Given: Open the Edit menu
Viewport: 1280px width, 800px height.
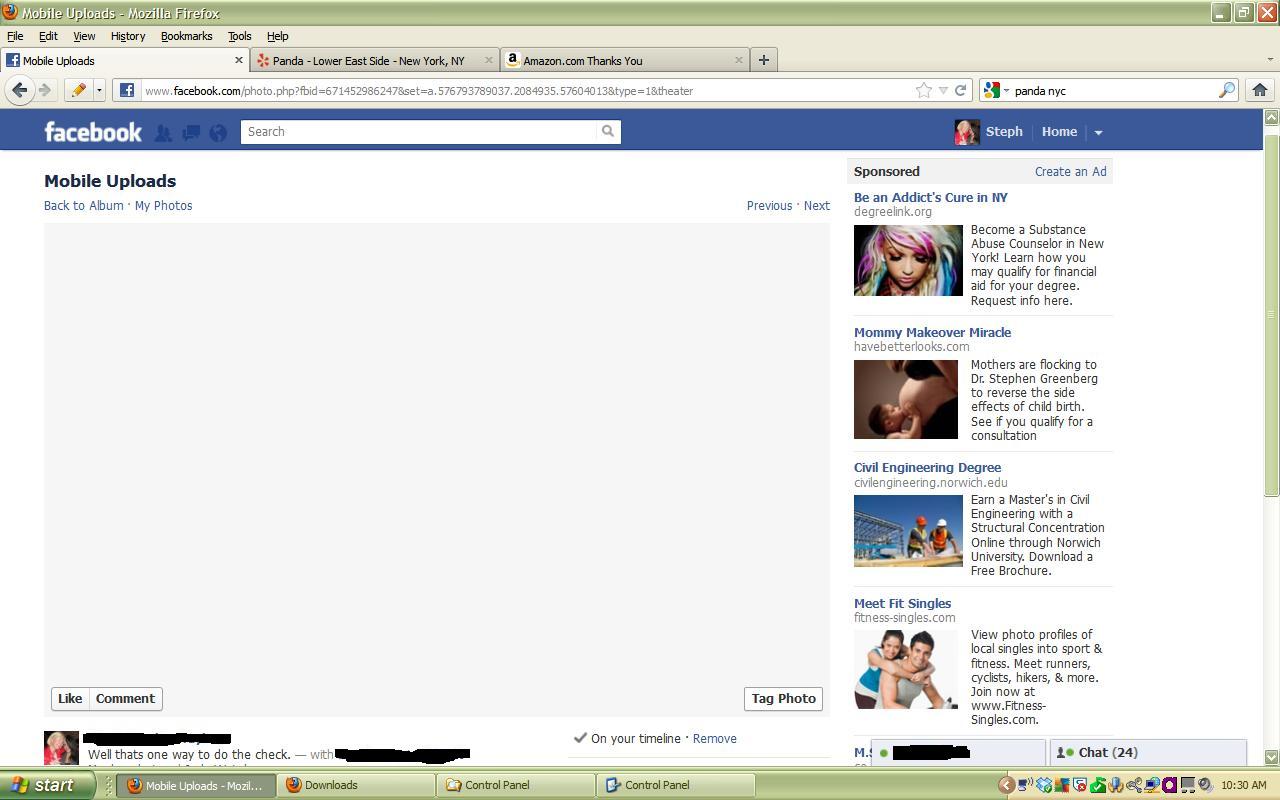Looking at the screenshot, I should pyautogui.click(x=48, y=36).
